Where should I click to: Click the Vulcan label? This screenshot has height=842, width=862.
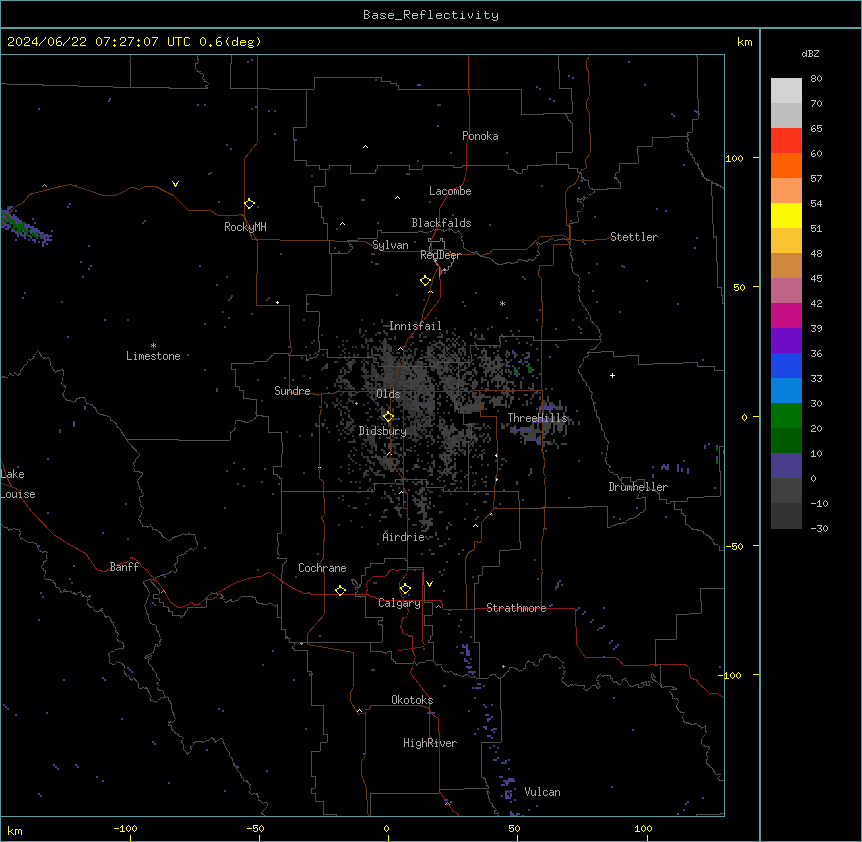coord(543,792)
